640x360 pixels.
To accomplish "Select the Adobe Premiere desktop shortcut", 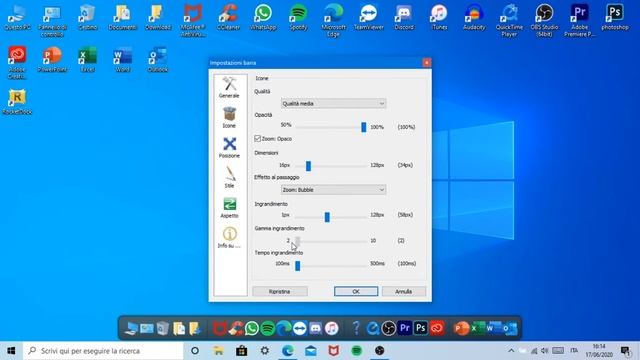I will pos(579,20).
